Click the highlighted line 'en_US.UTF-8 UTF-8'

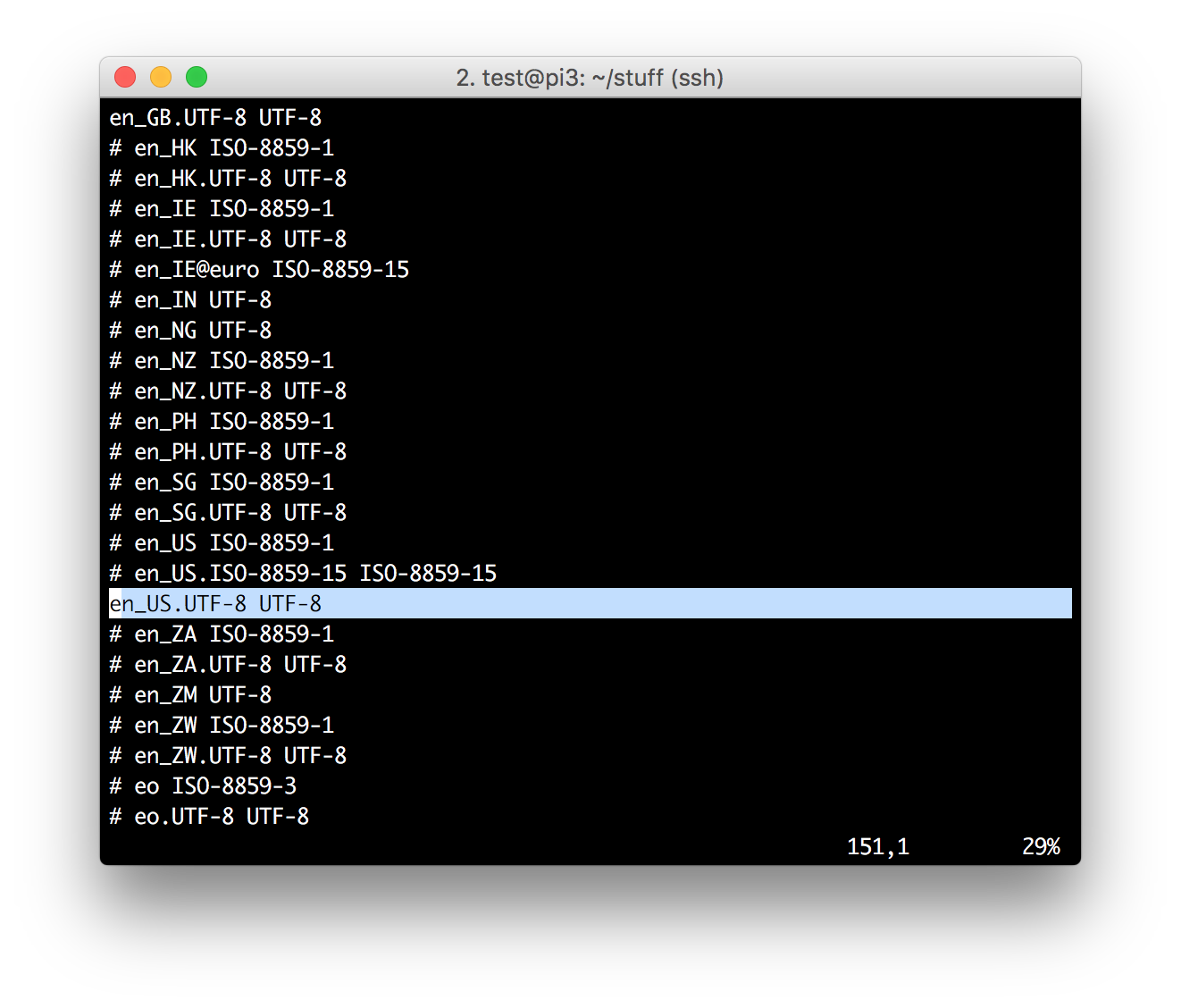tap(590, 603)
